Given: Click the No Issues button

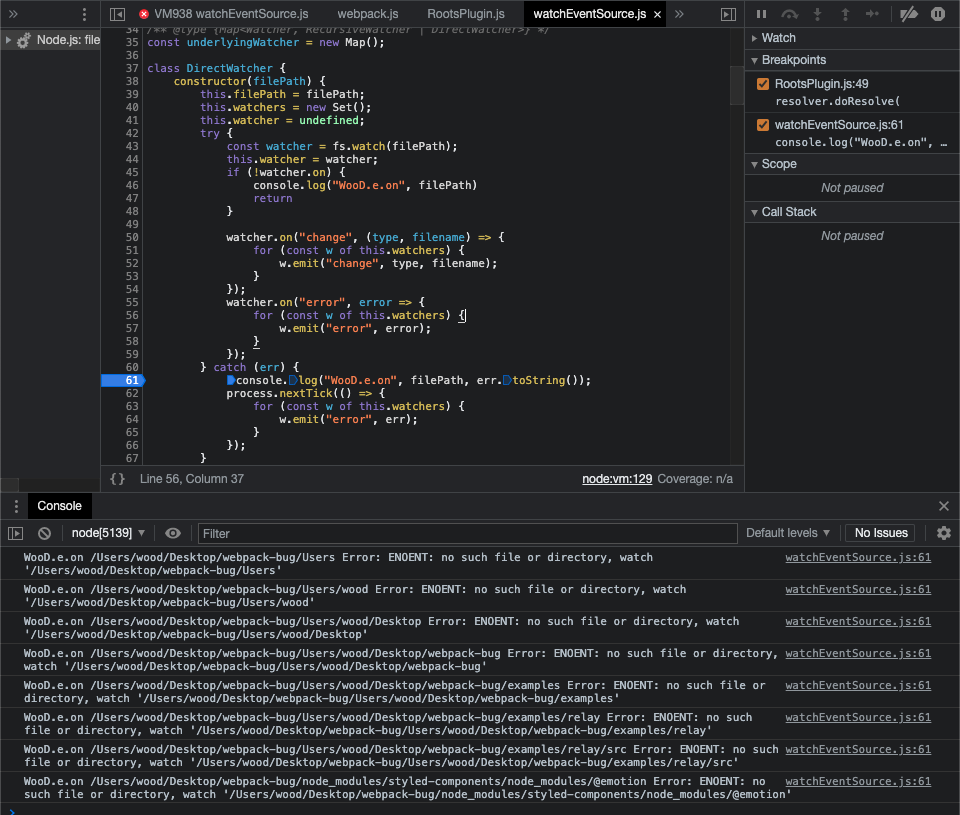Looking at the screenshot, I should (x=879, y=533).
